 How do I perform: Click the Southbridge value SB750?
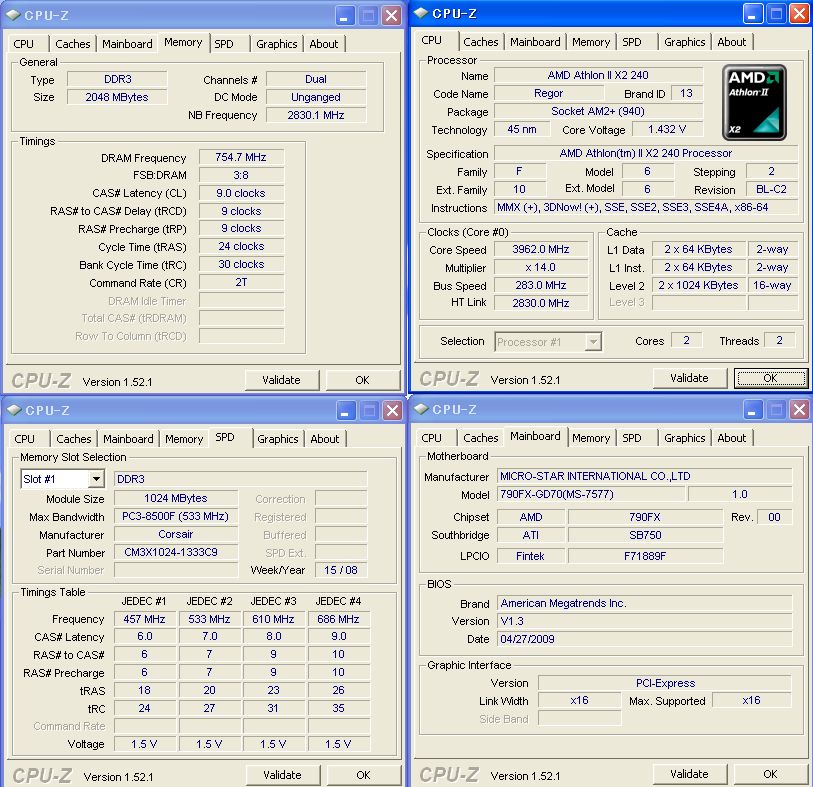(x=645, y=535)
